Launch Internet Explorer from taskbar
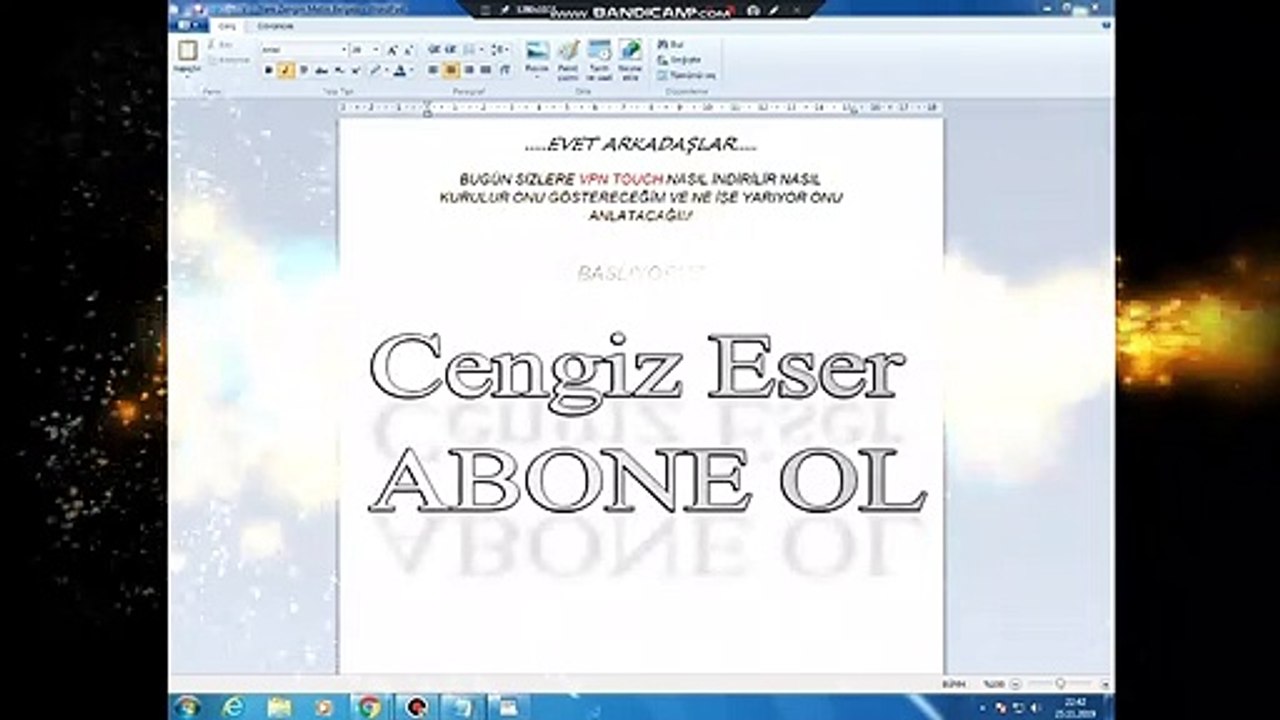The height and width of the screenshot is (720, 1280). click(233, 707)
